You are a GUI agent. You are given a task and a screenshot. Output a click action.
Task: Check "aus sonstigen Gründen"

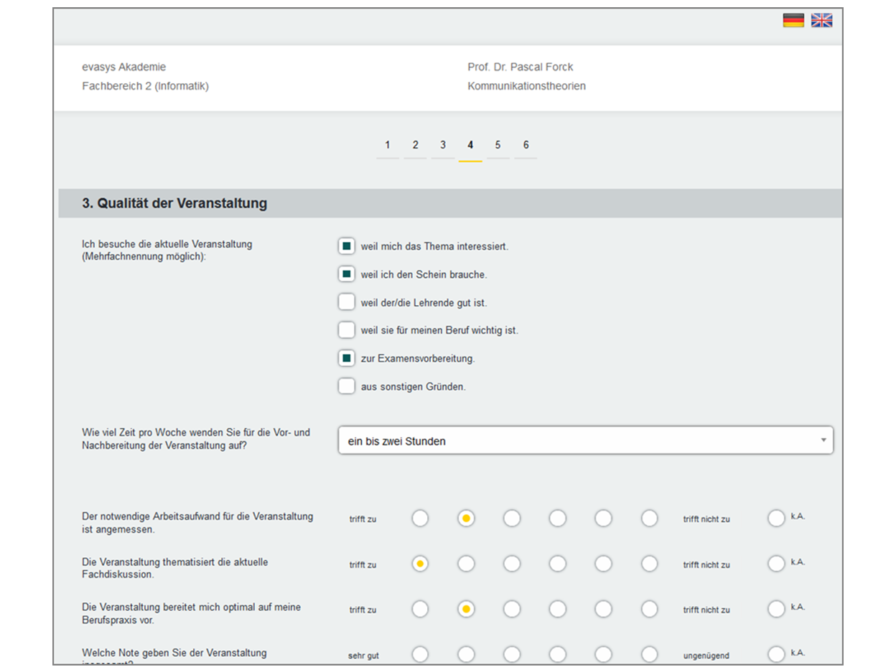pos(345,386)
